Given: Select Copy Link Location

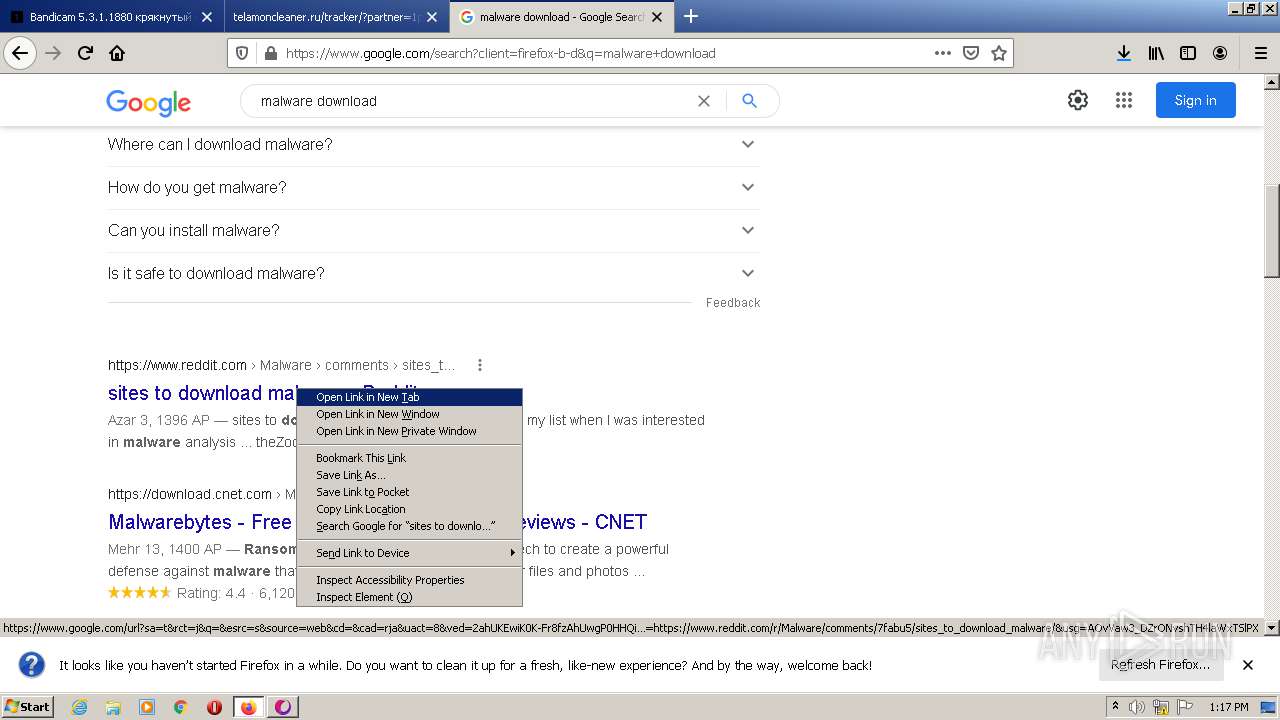Looking at the screenshot, I should (x=409, y=509).
